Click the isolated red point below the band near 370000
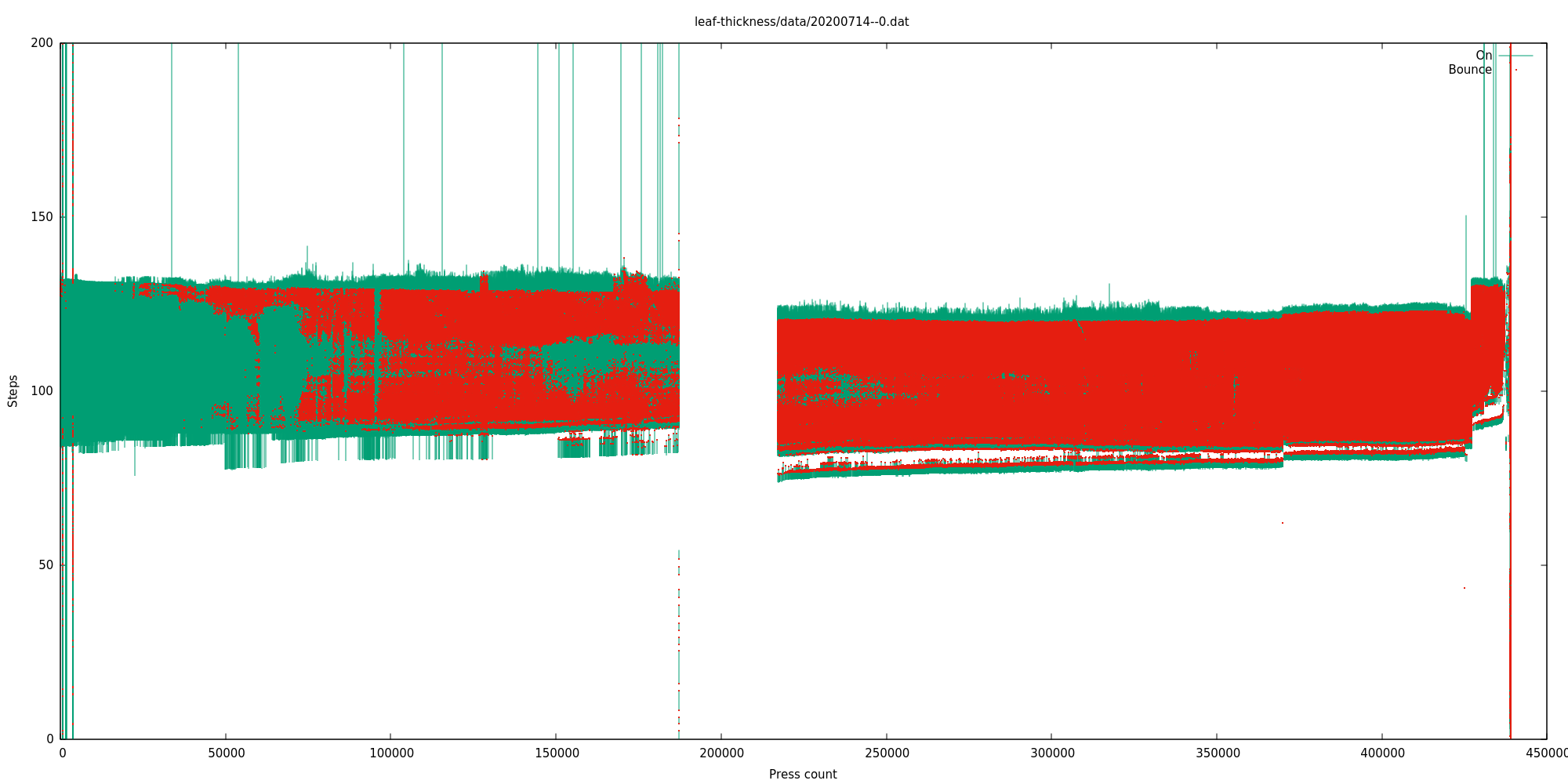Image resolution: width=1568 pixels, height=784 pixels. point(1283,523)
